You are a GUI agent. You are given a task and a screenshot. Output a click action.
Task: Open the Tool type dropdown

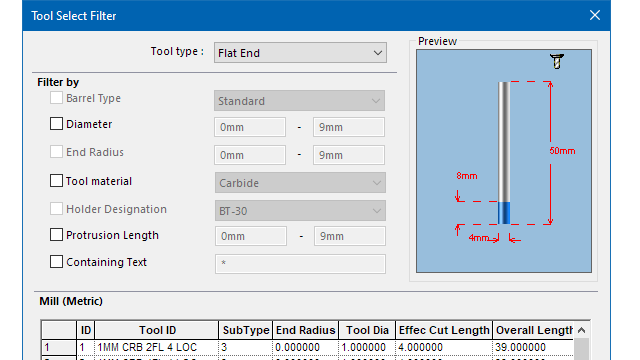300,53
